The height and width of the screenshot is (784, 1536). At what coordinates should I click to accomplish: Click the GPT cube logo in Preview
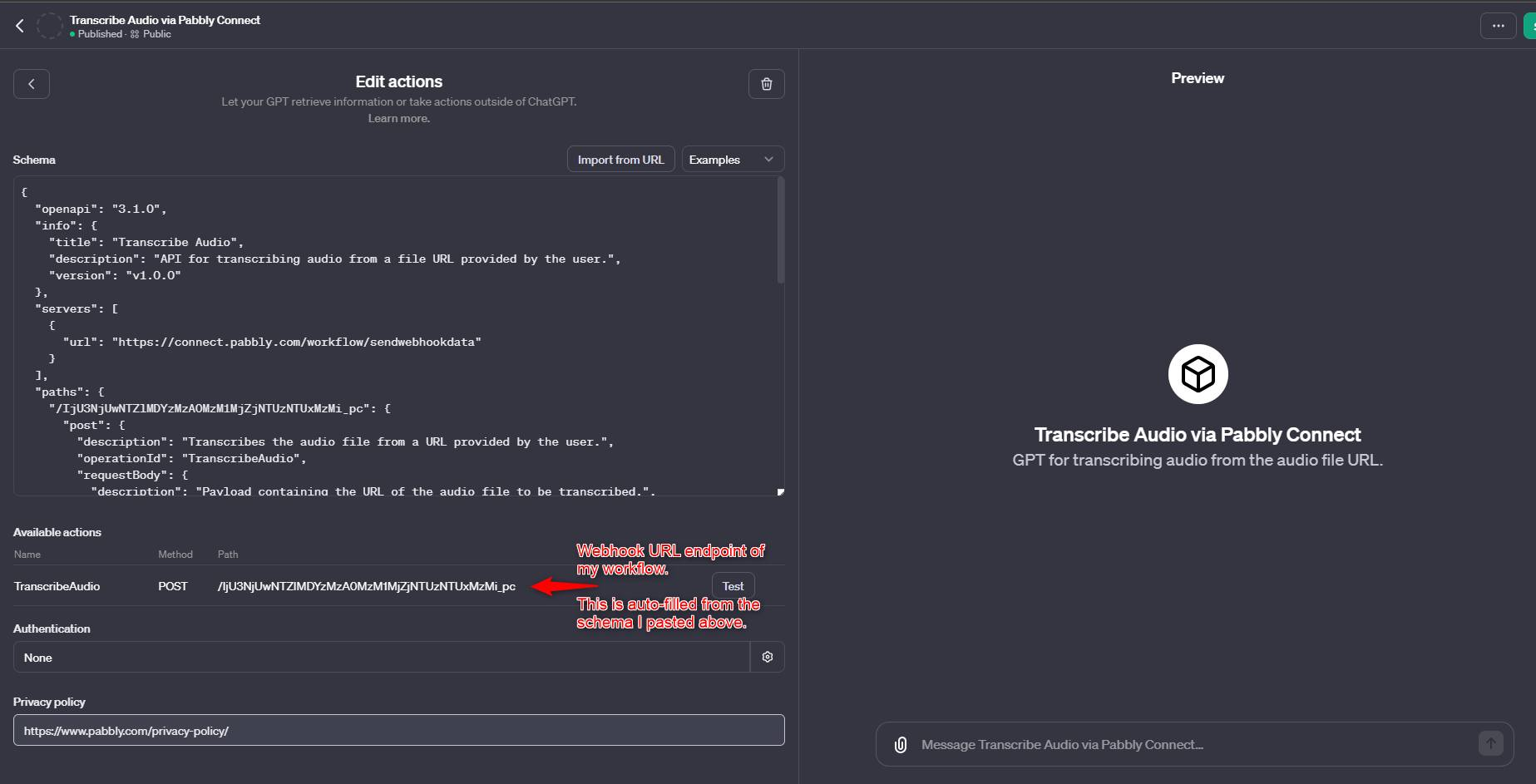coord(1198,374)
